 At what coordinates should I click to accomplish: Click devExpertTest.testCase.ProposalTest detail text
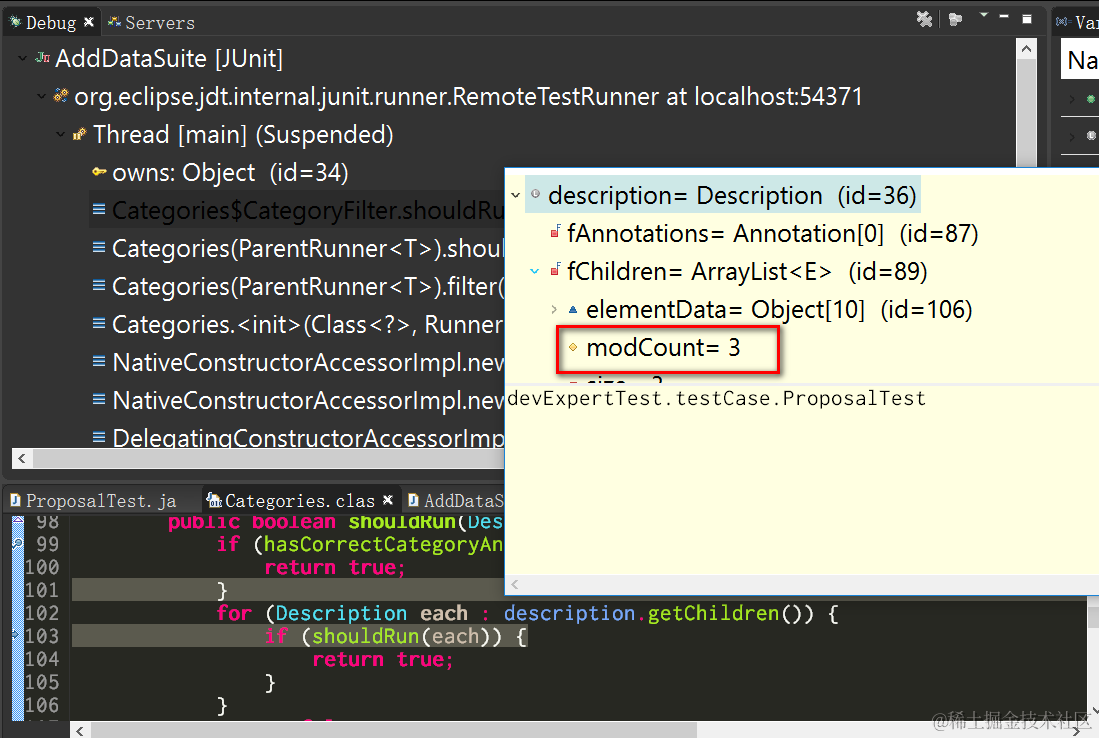[x=716, y=399]
